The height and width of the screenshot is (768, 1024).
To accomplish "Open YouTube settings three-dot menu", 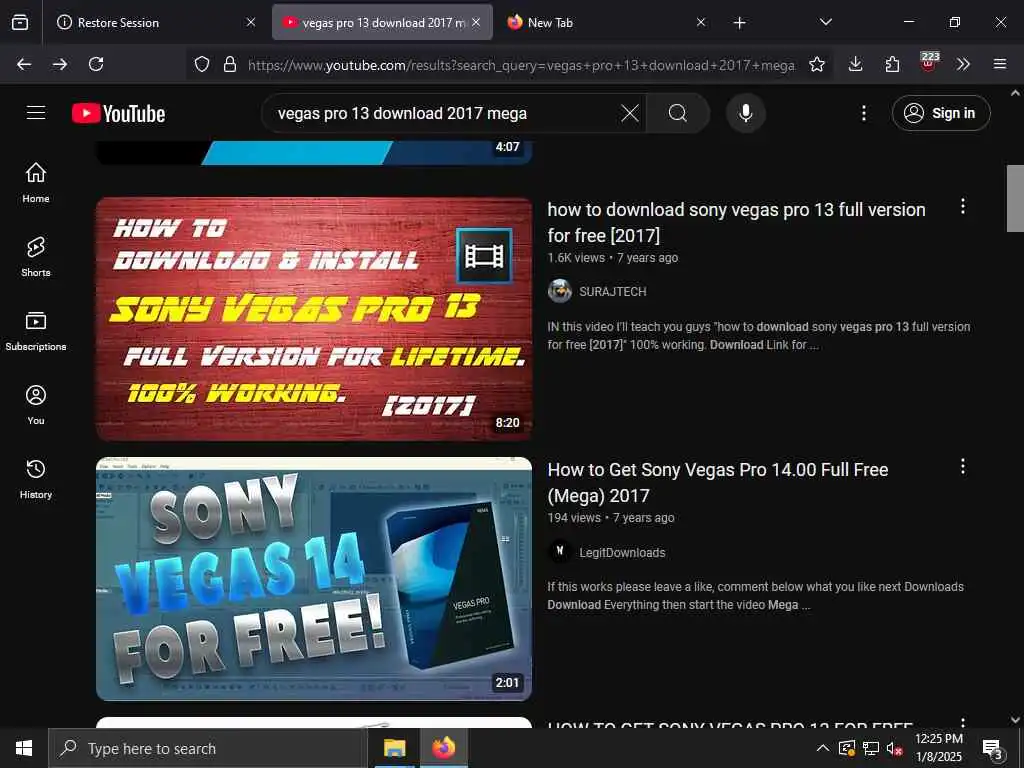I will (863, 113).
